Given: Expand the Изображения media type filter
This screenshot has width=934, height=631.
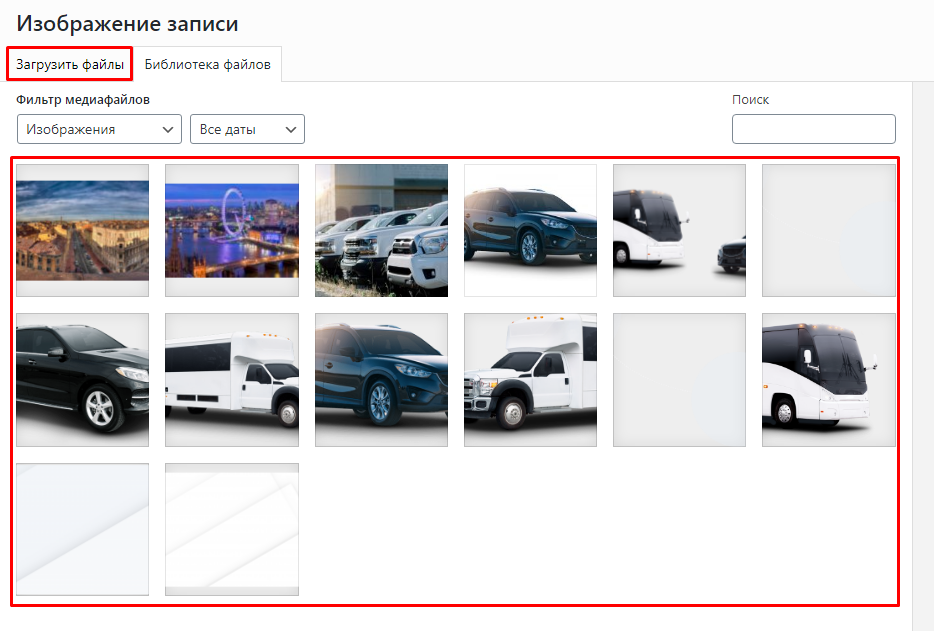Looking at the screenshot, I should click(99, 130).
